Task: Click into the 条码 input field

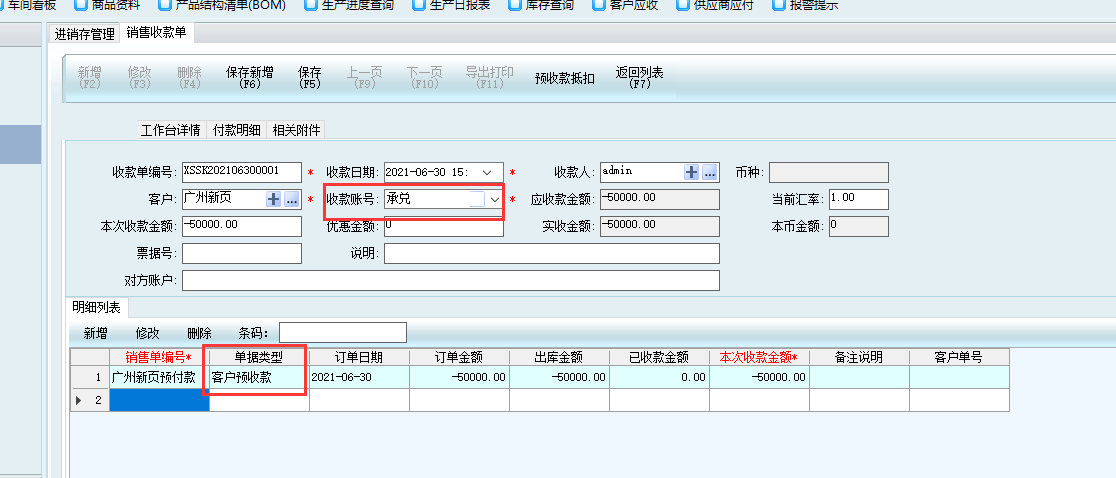Action: pyautogui.click(x=343, y=333)
